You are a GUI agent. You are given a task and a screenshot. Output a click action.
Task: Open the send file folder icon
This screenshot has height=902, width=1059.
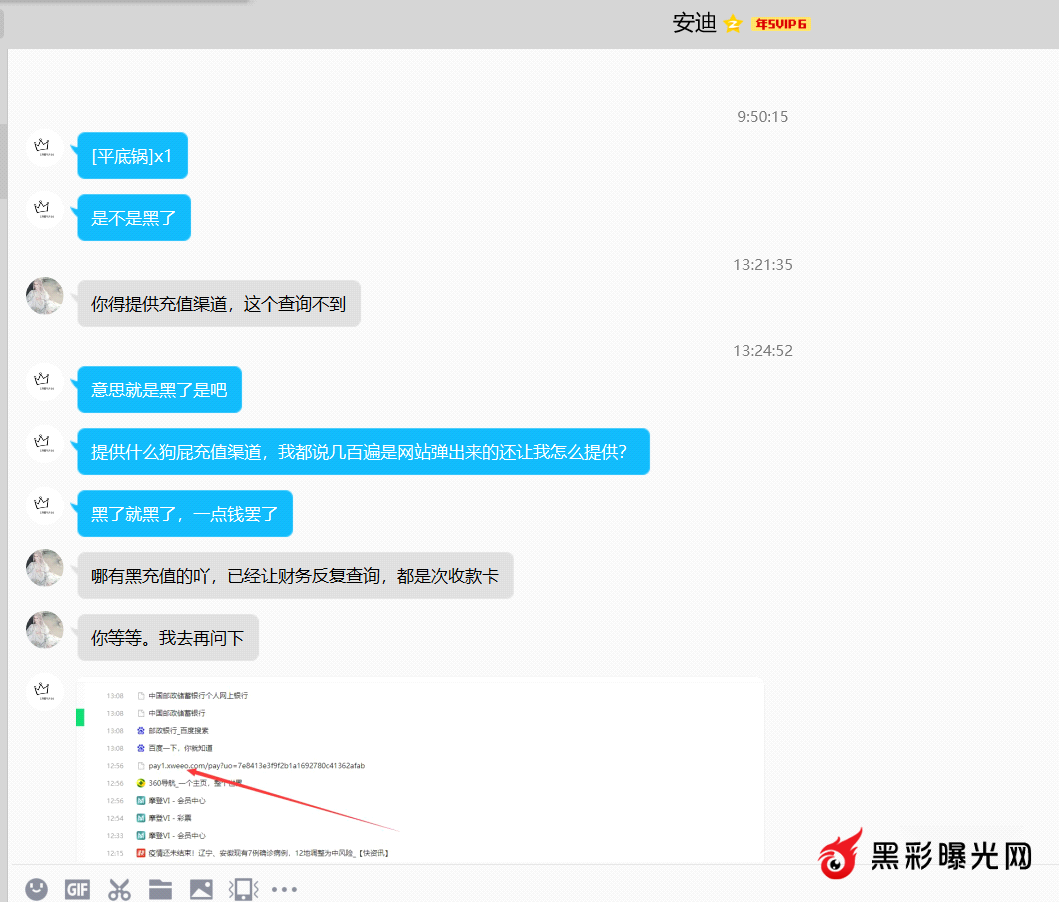click(x=161, y=888)
